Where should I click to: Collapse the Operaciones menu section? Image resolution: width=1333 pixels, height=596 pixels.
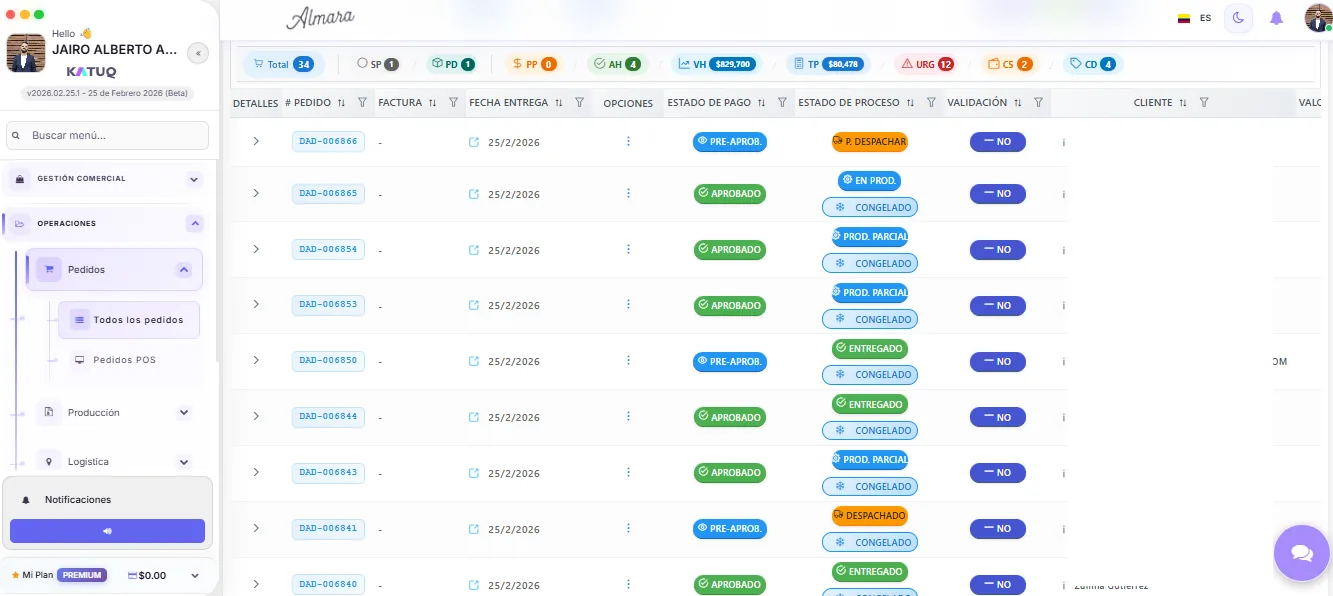tap(194, 224)
